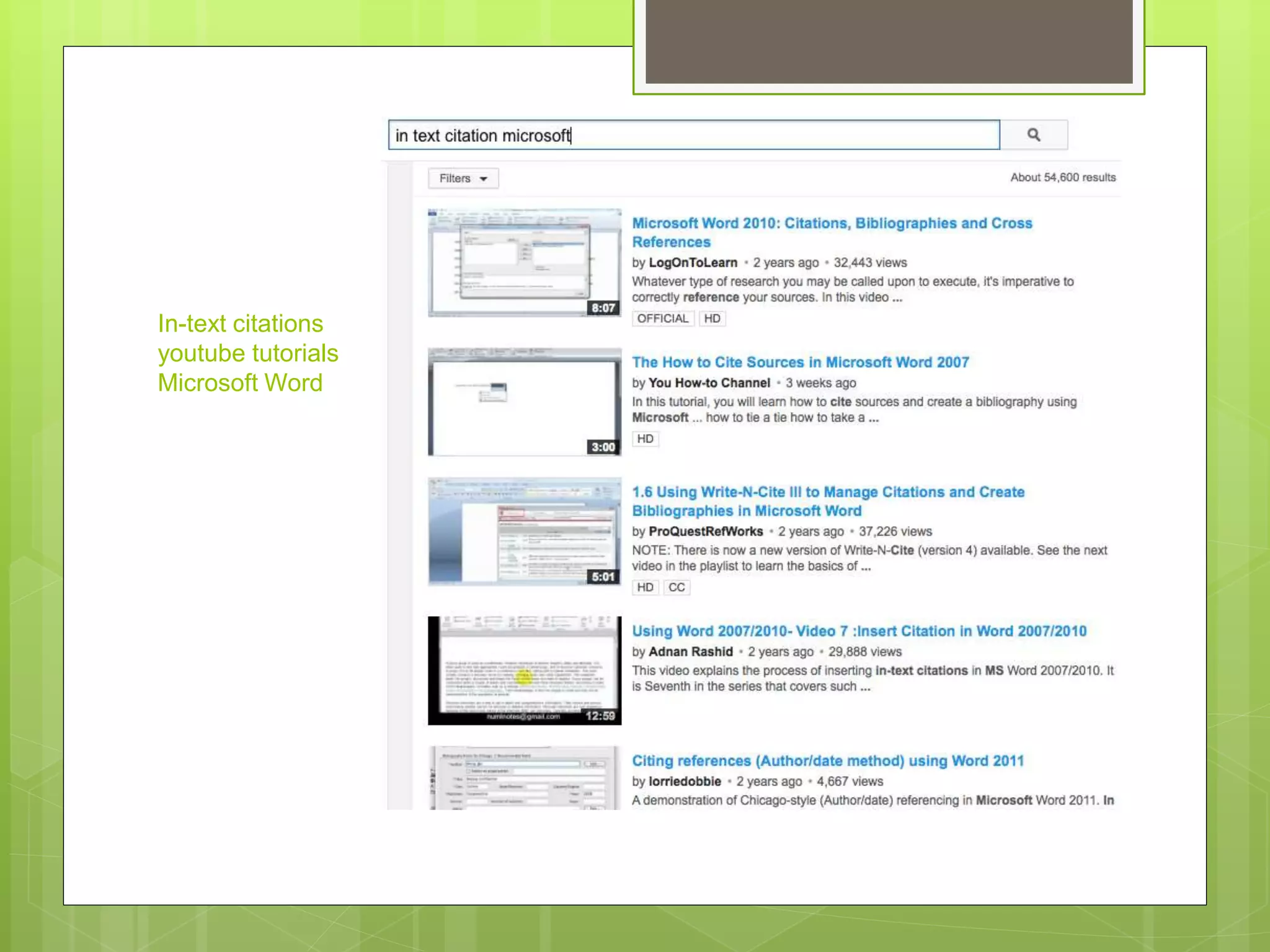Open lorriedobbie channel link
The image size is (1270, 952).
[685, 782]
